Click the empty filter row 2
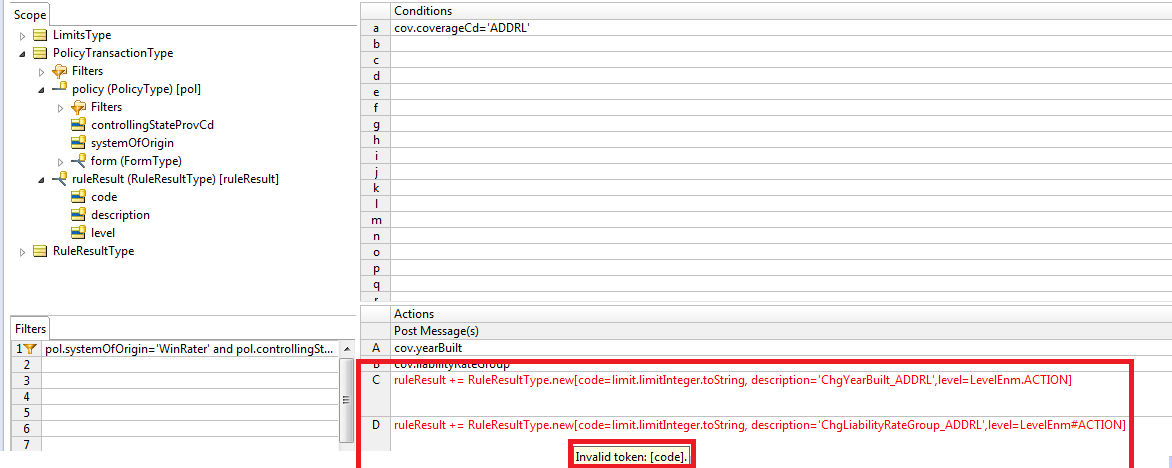The width and height of the screenshot is (1172, 468). click(x=190, y=364)
